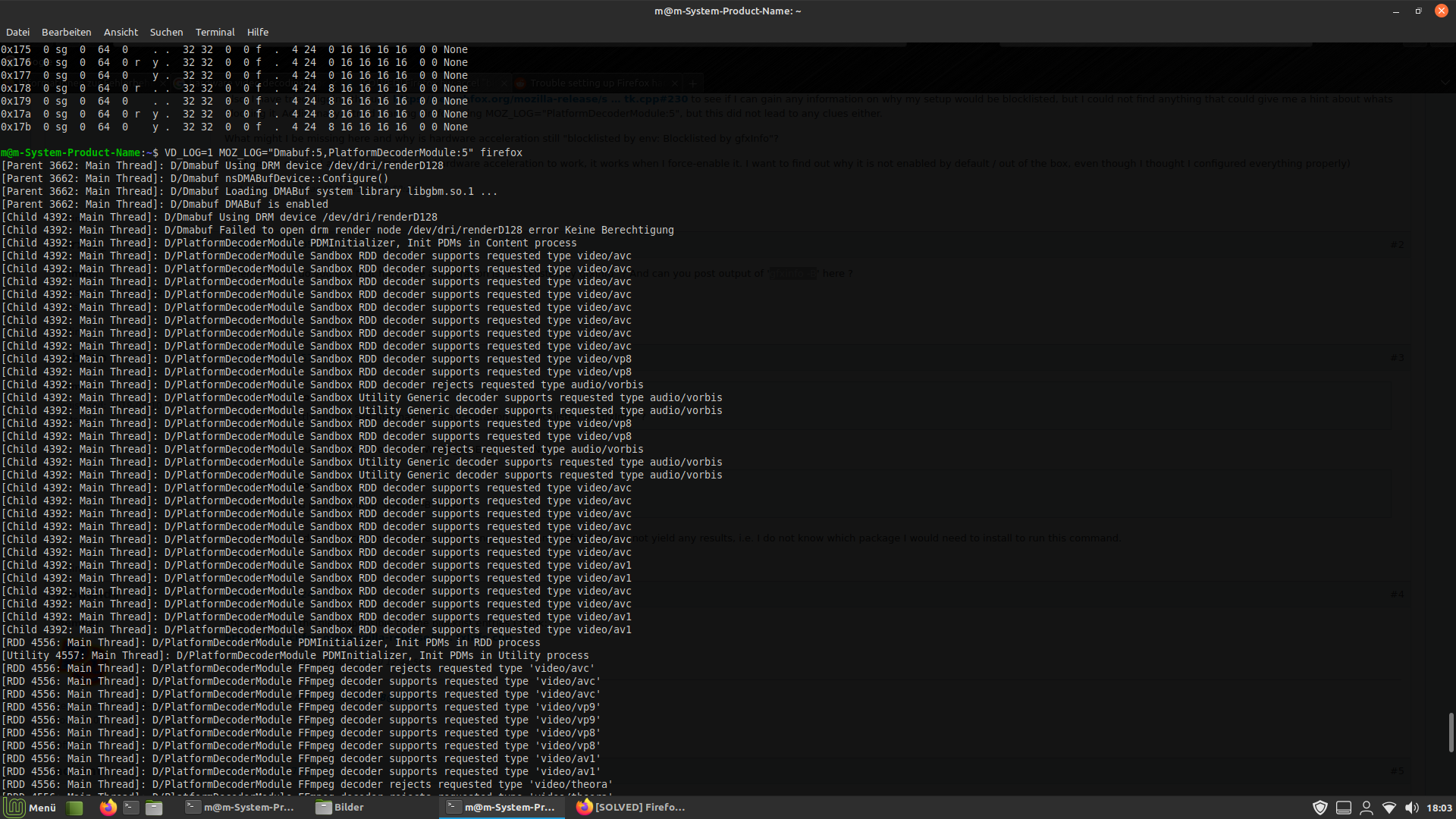Screen dimensions: 1456x819
Task: Expand the Datei menu
Action: (x=17, y=32)
